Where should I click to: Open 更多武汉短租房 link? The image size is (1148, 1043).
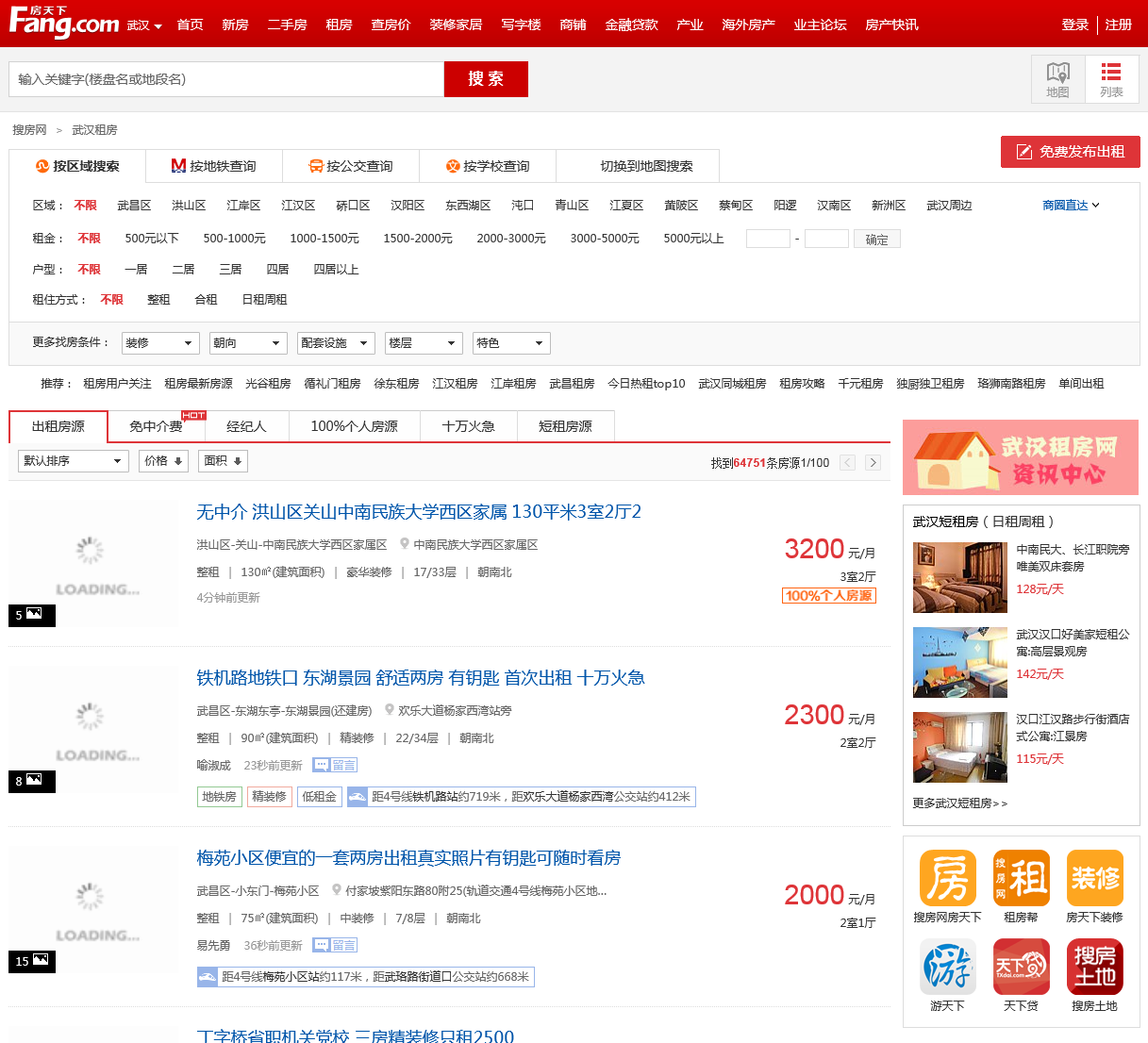click(x=959, y=803)
